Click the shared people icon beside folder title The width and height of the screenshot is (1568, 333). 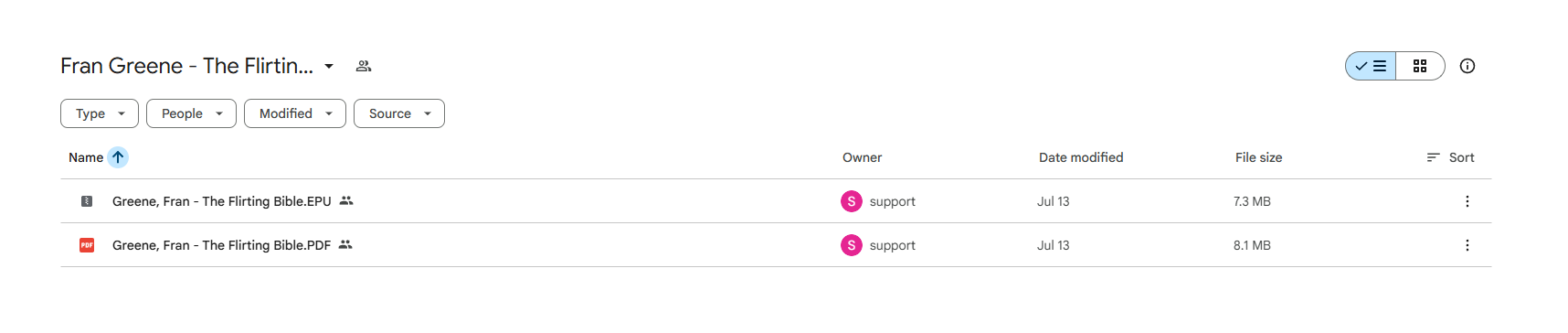[x=364, y=66]
